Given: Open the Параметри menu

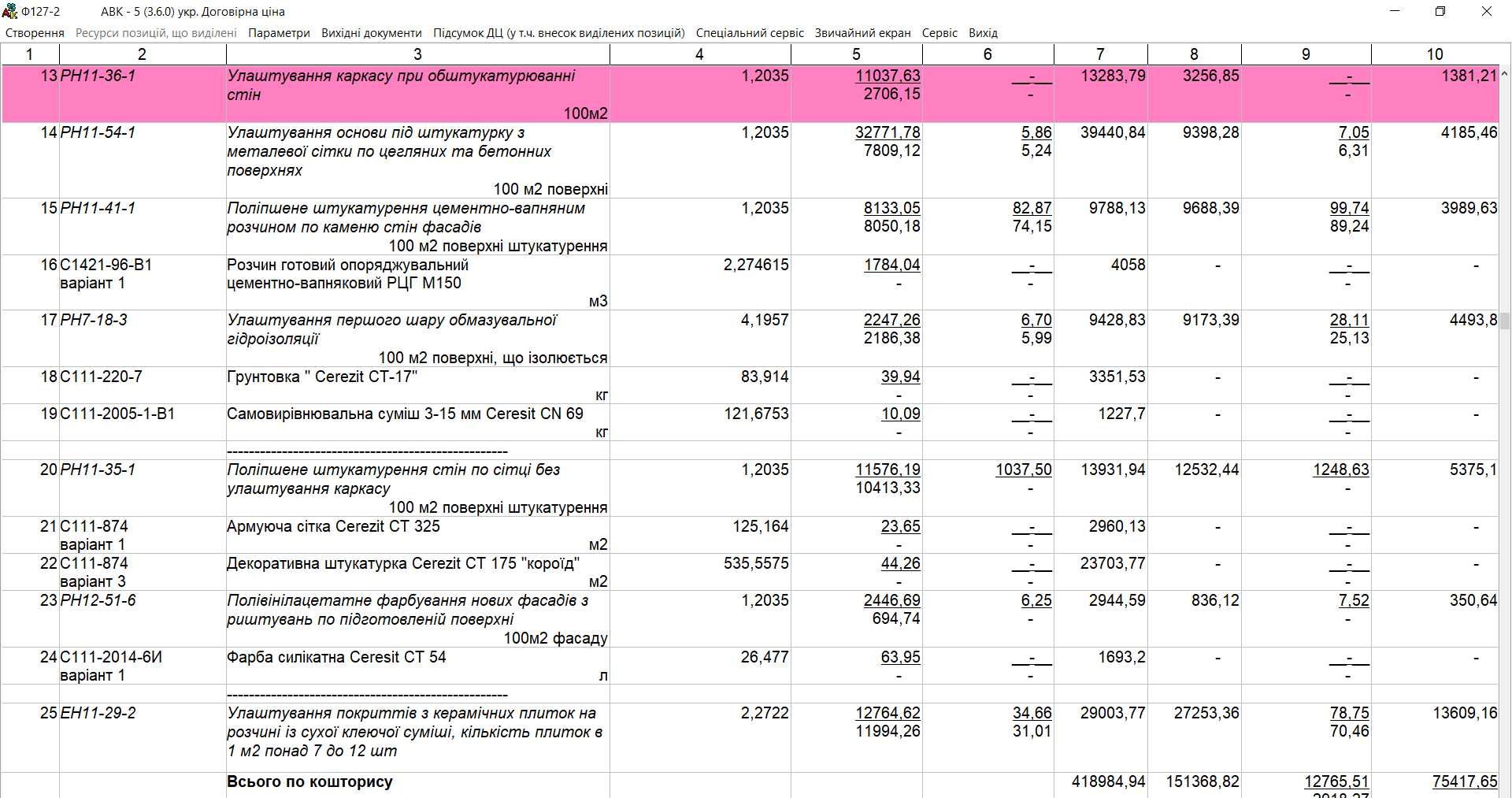Looking at the screenshot, I should coord(279,33).
